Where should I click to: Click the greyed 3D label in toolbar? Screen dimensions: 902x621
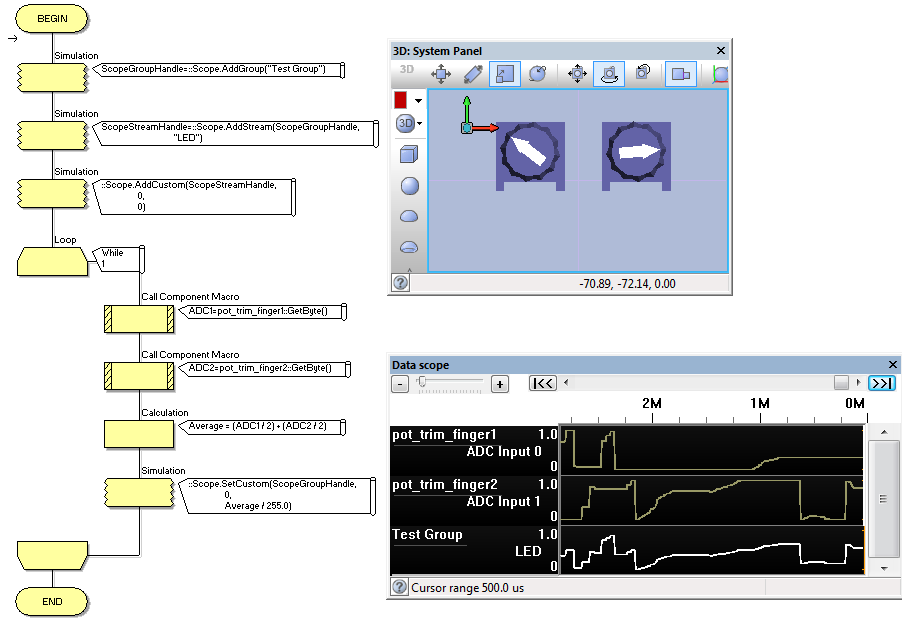pyautogui.click(x=407, y=70)
